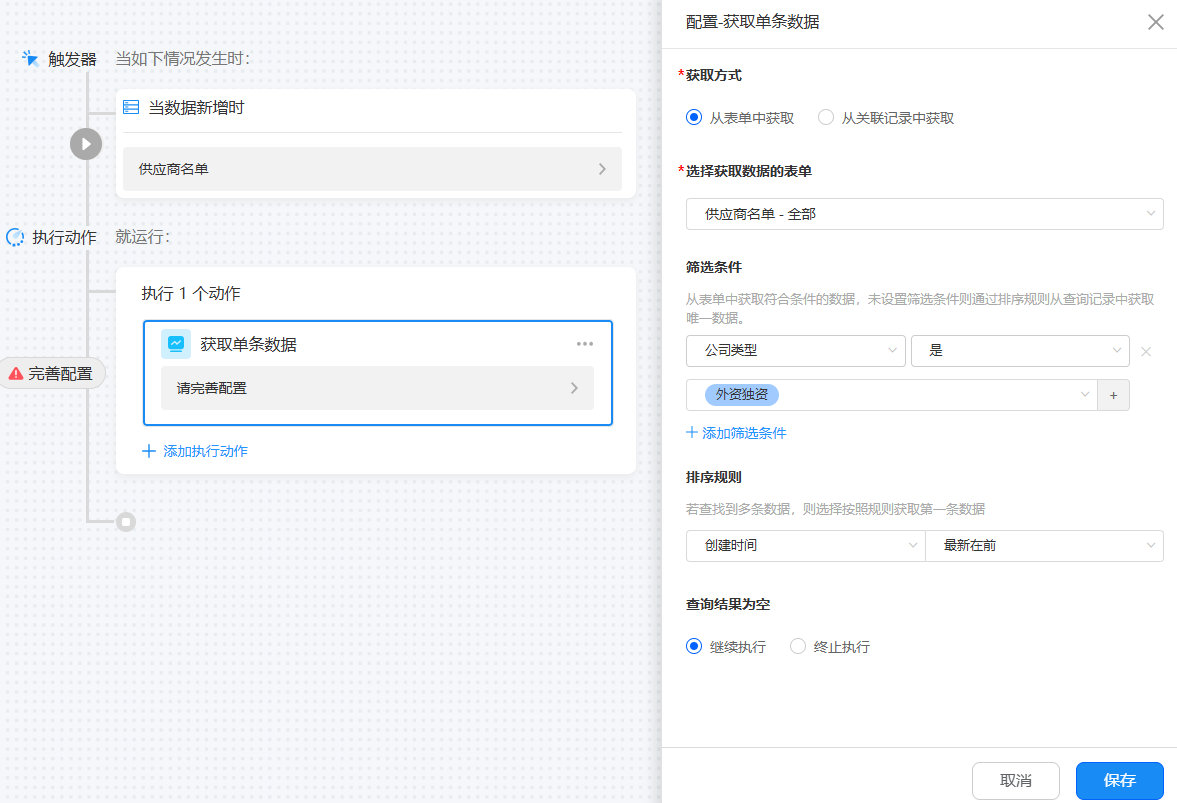Select 从表单中获取 radio option
Image resolution: width=1177 pixels, height=803 pixels.
click(694, 117)
